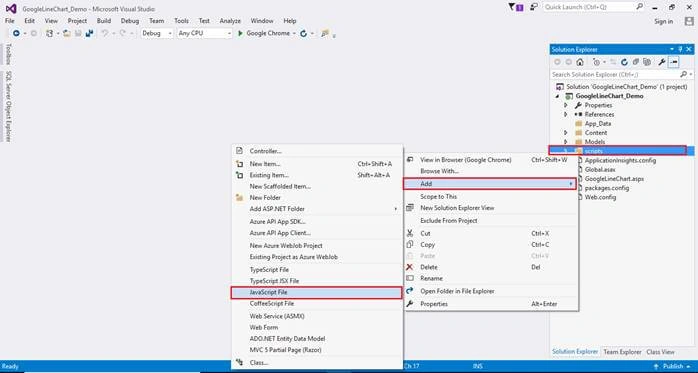
Task: Toggle the Preview Selected Items button
Action: (674, 62)
